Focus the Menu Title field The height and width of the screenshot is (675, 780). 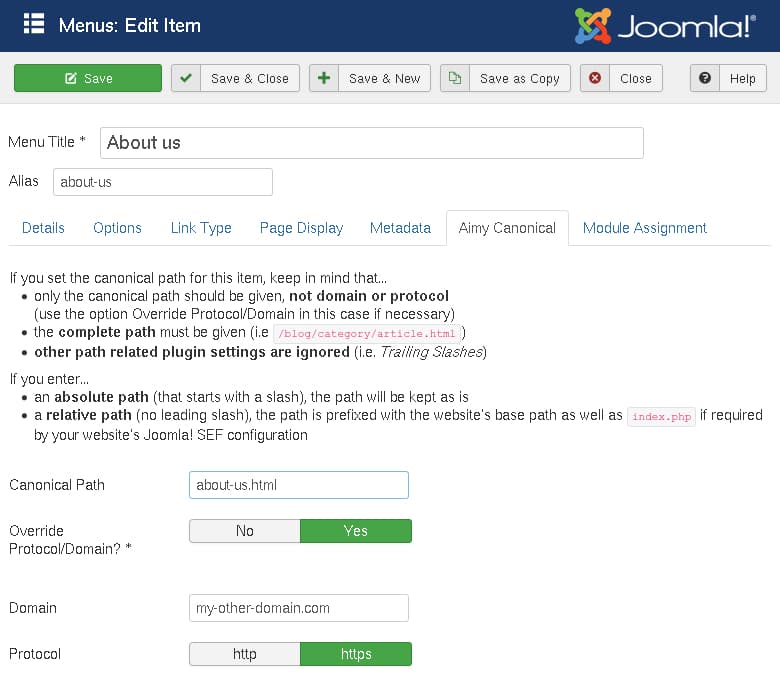[372, 143]
